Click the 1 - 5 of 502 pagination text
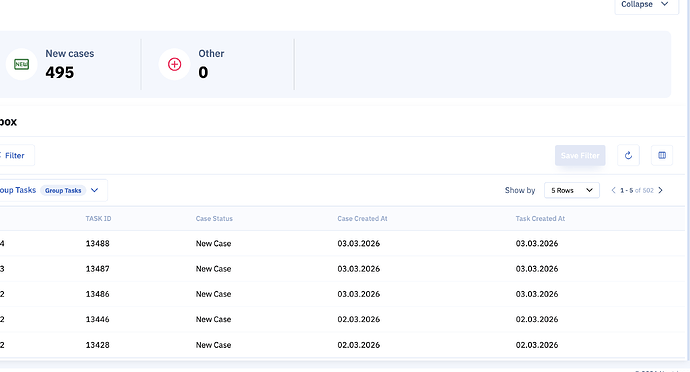 coord(637,190)
